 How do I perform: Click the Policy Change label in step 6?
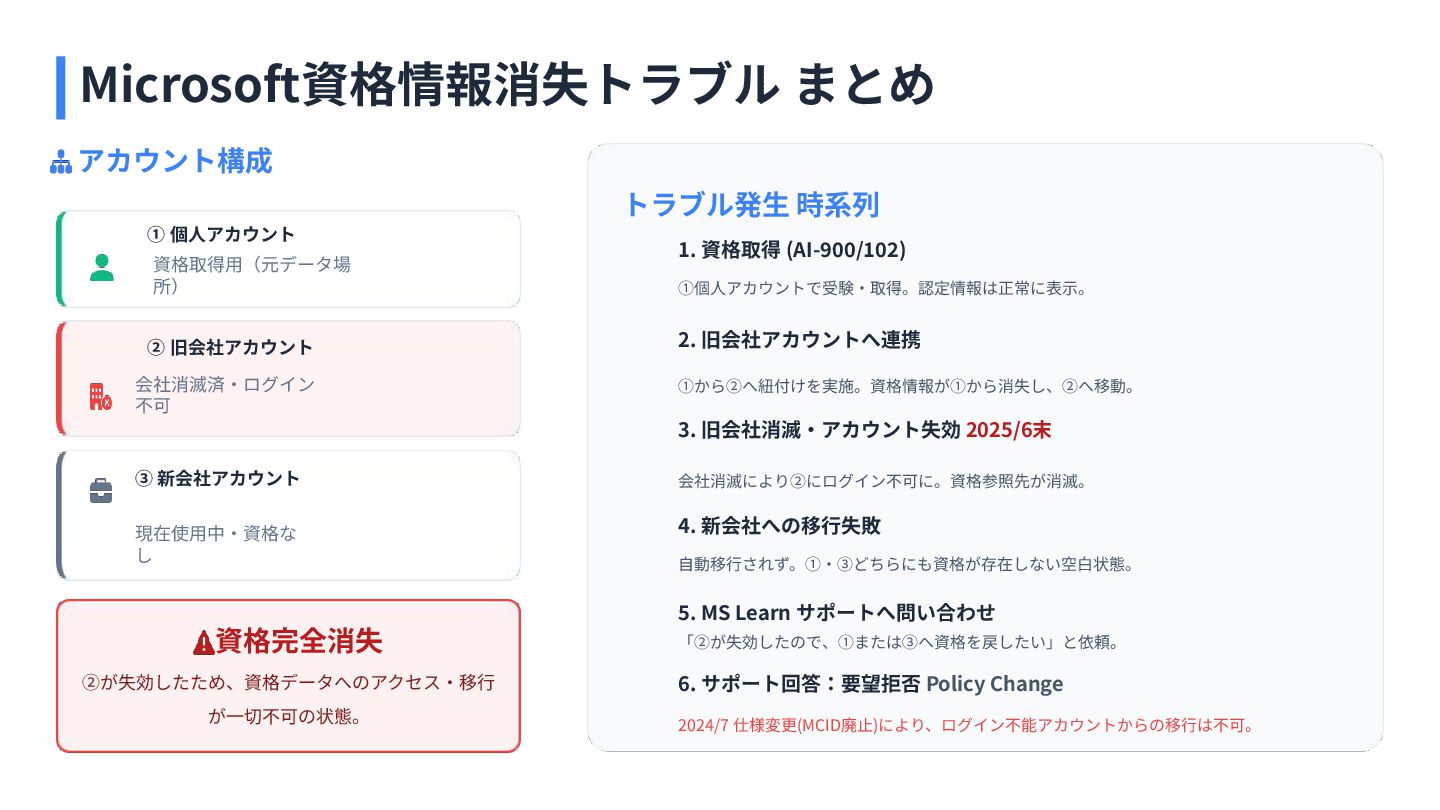[x=994, y=684]
